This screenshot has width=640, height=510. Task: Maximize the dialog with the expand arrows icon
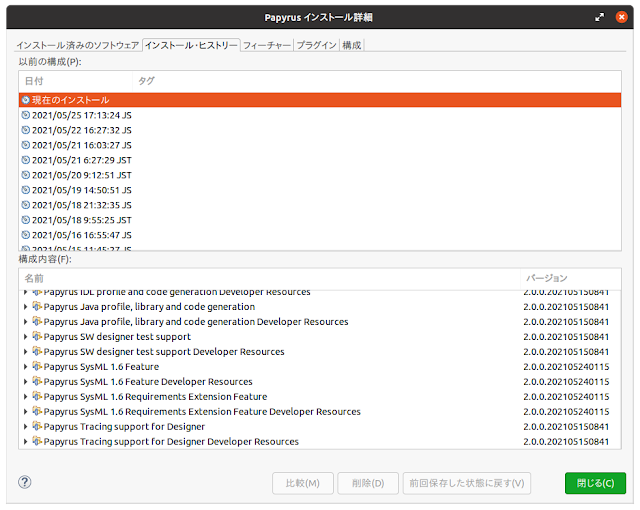(599, 17)
